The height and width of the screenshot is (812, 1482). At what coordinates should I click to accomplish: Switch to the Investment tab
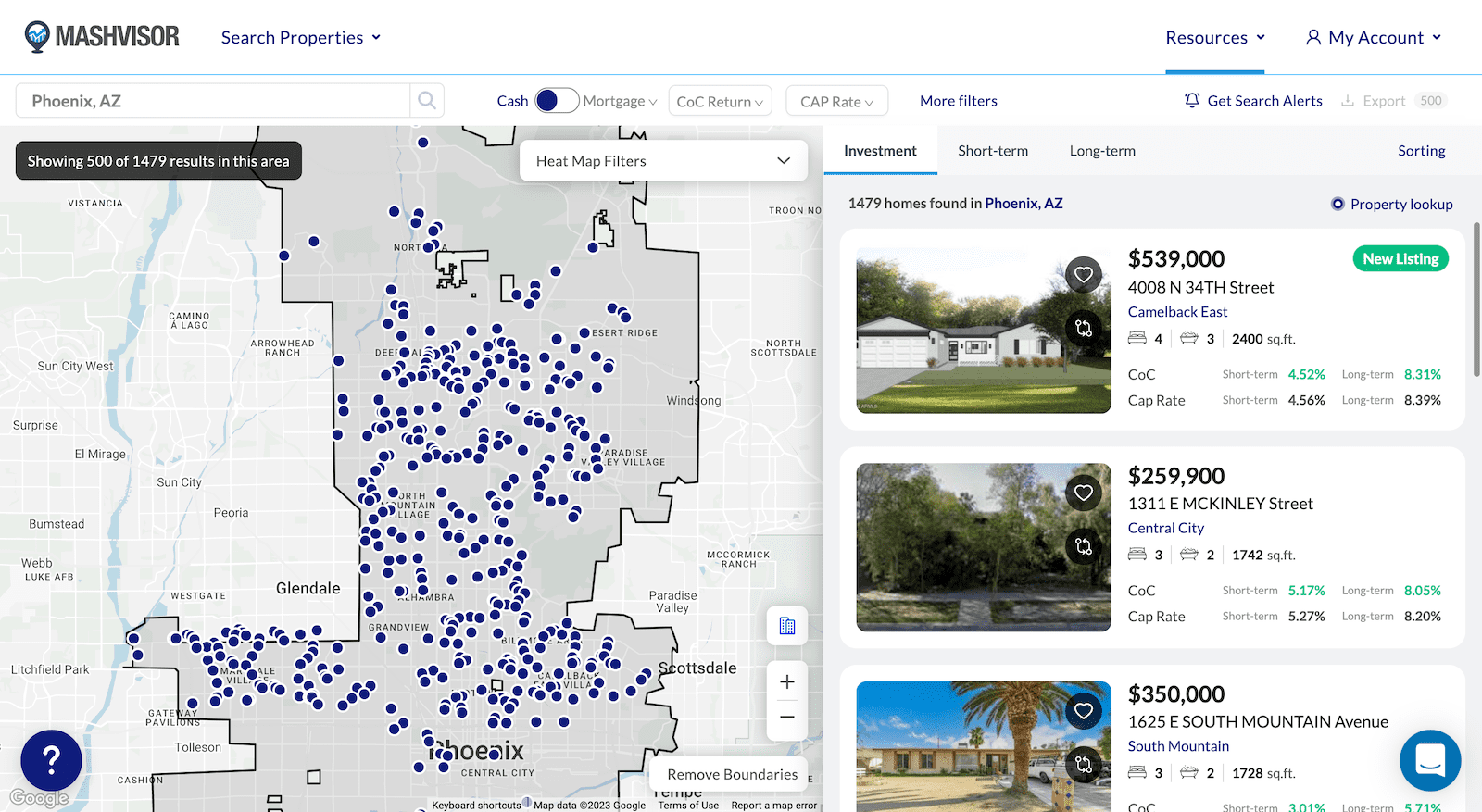pos(880,151)
